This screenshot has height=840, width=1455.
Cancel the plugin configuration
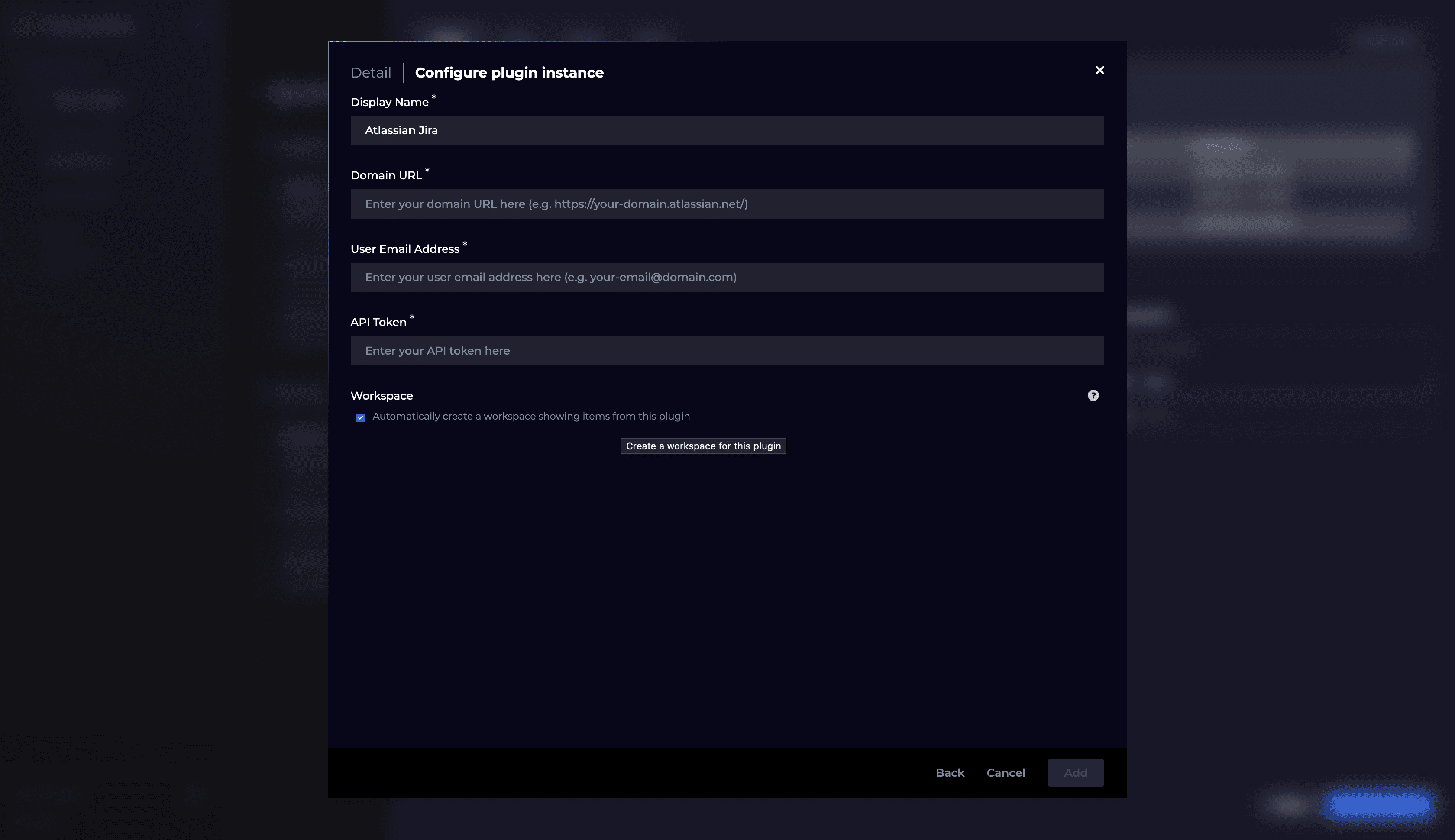point(1006,772)
